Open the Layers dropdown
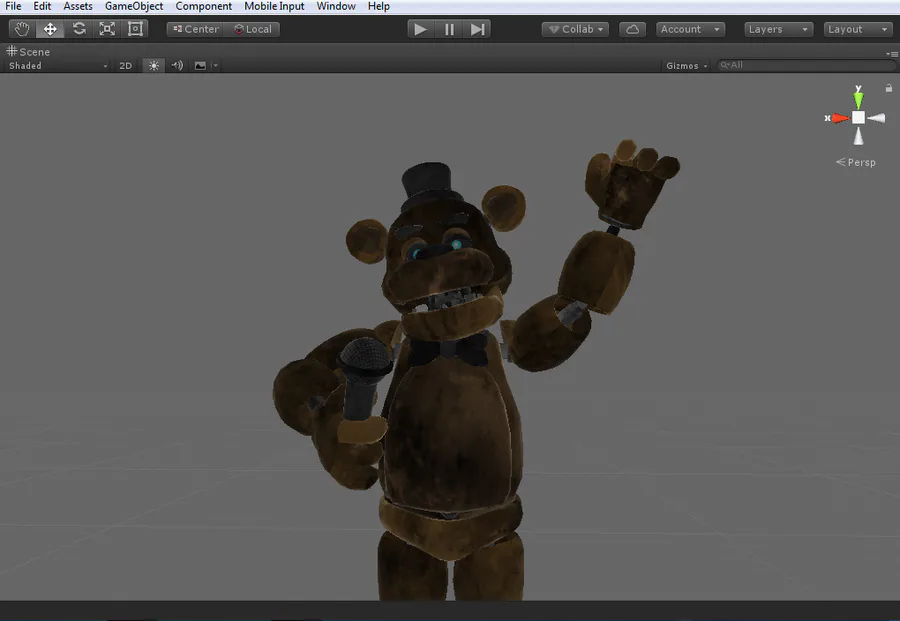Screen dimensions: 900x621 tap(778, 29)
